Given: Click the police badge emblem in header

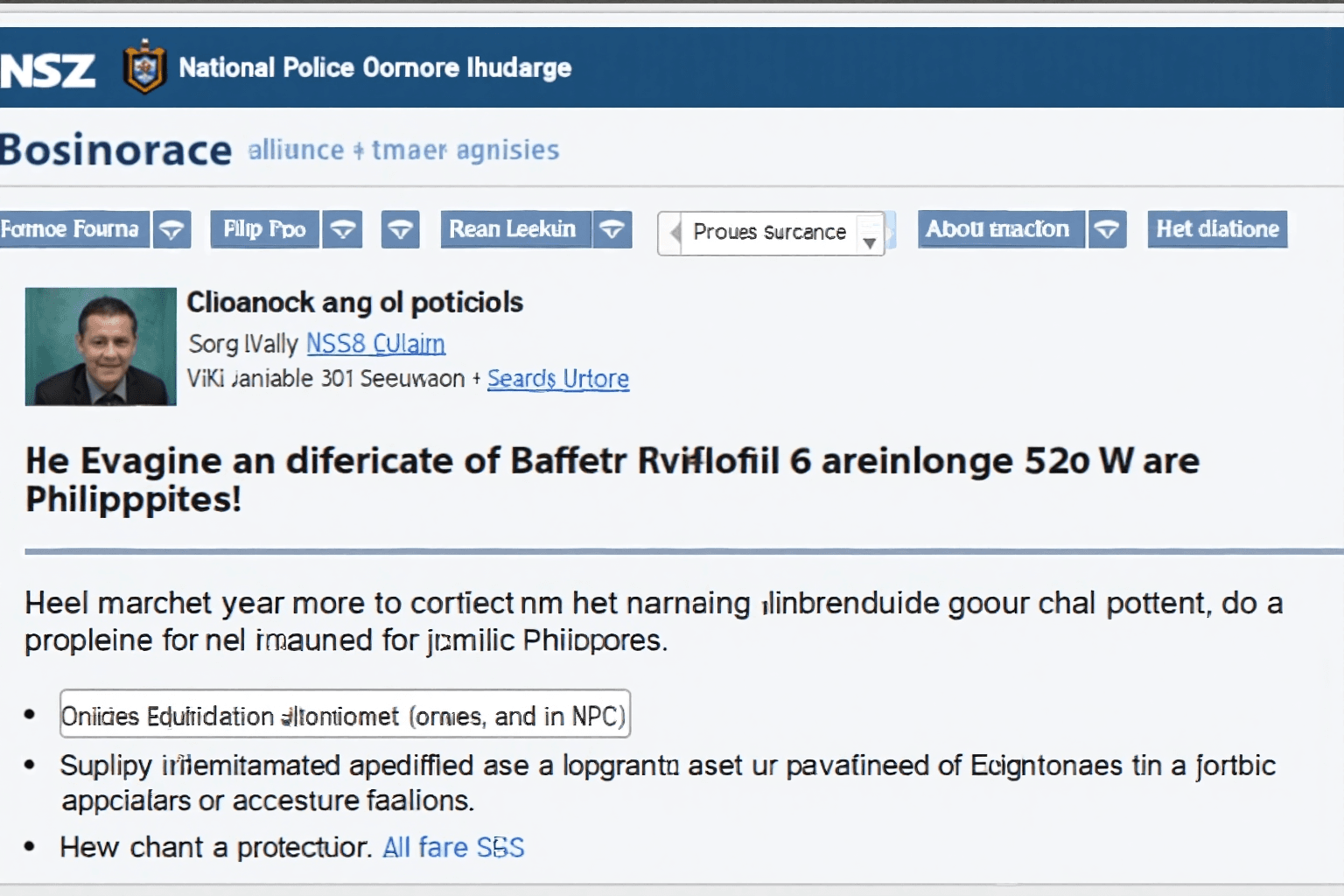Looking at the screenshot, I should coord(145,67).
